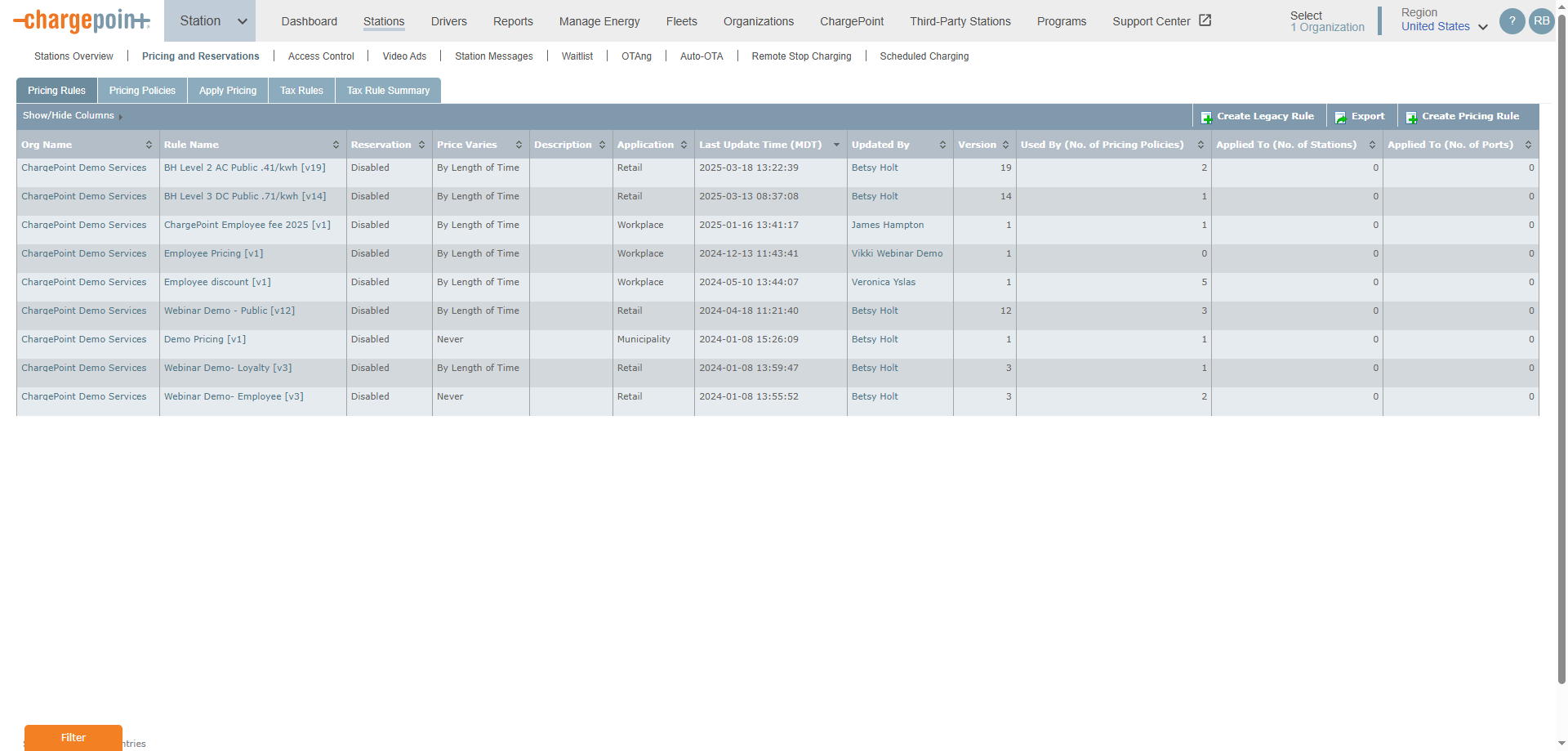Click the Export button label
1568x751 pixels.
click(x=1368, y=116)
